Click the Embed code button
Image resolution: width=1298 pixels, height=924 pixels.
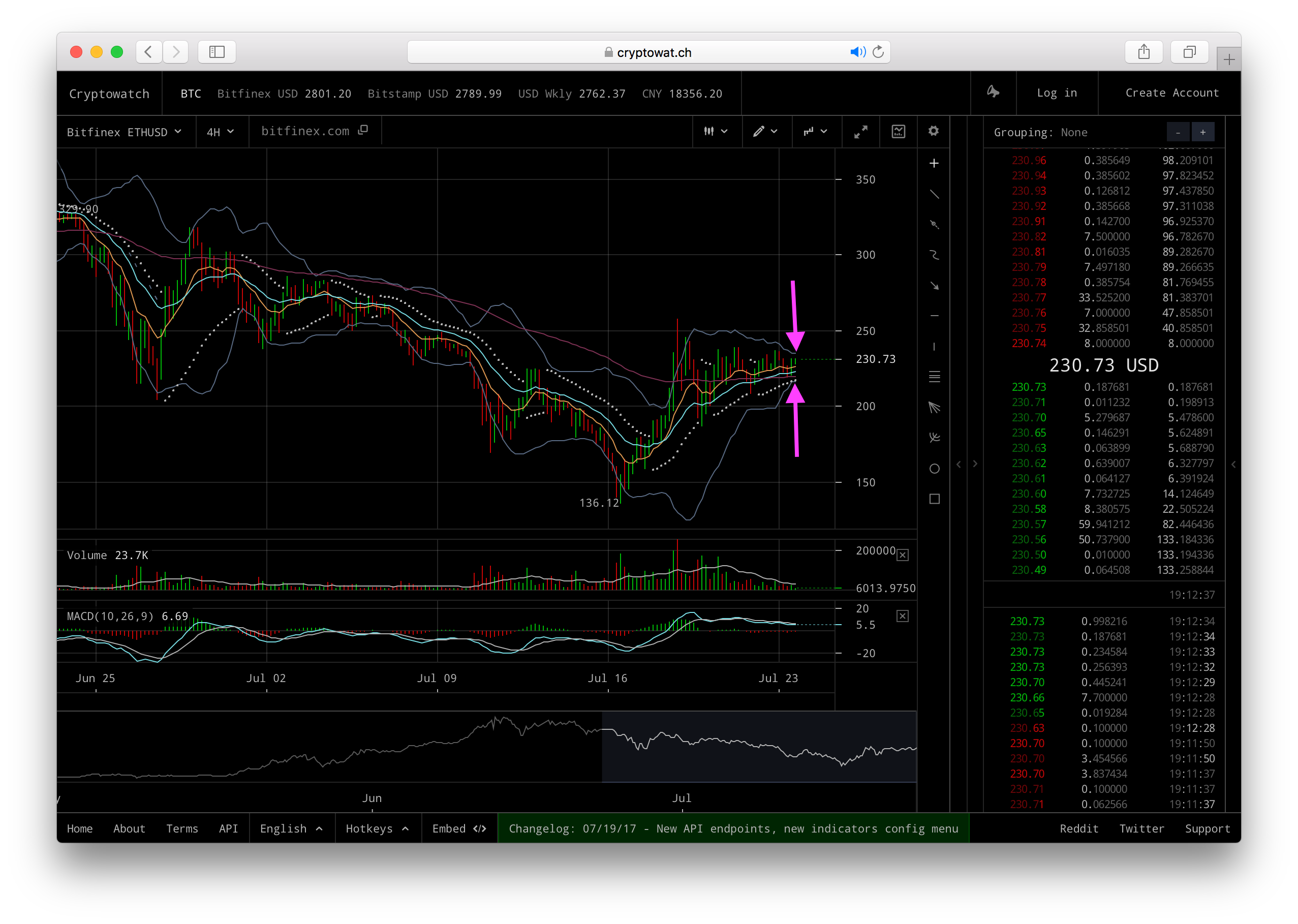[459, 829]
